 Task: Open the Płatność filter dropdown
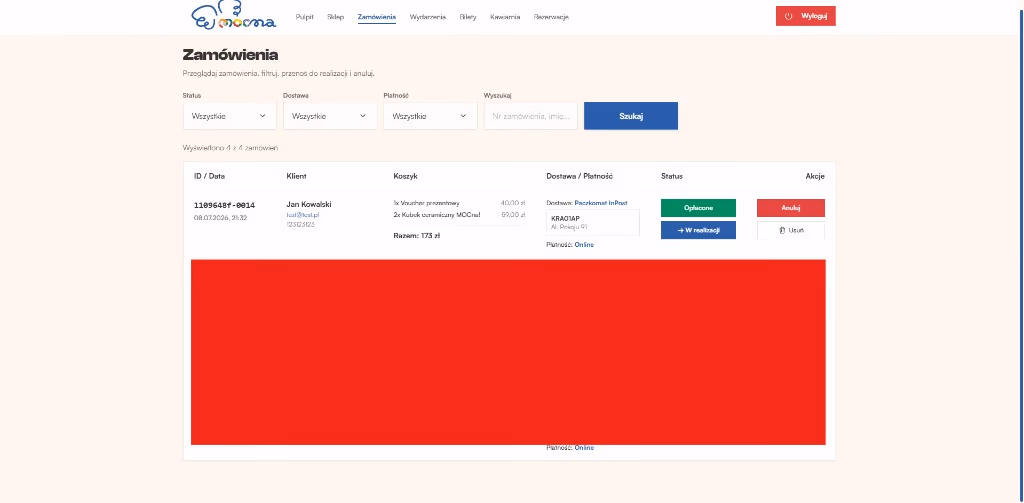pyautogui.click(x=430, y=116)
